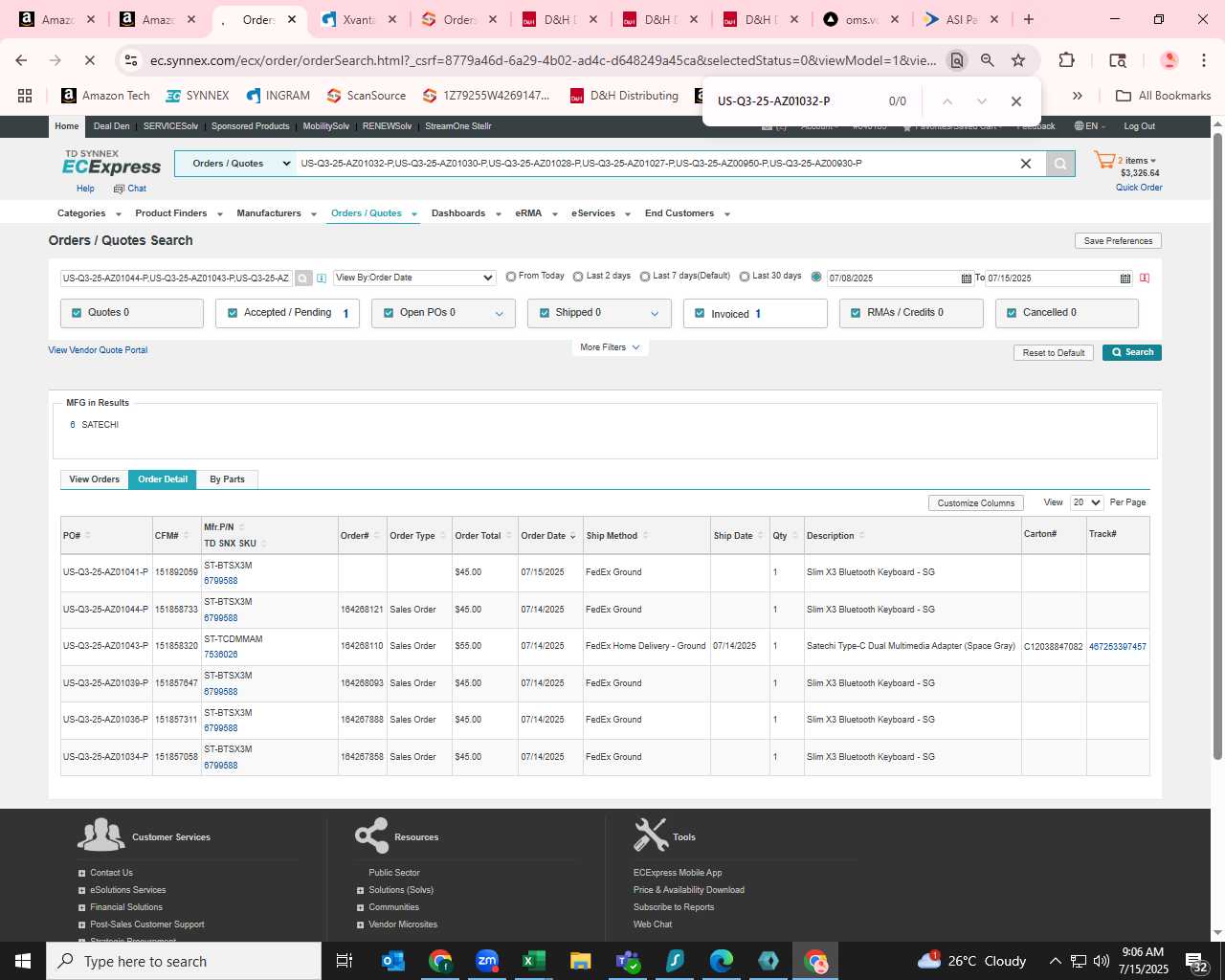
Task: Click the page vertical scrollbar
Action: pyautogui.click(x=1217, y=445)
